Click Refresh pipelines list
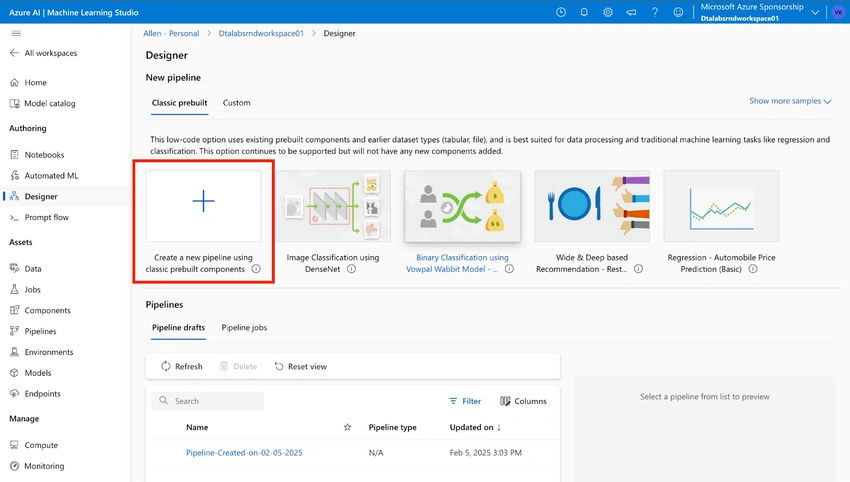Image resolution: width=850 pixels, height=482 pixels. 182,367
